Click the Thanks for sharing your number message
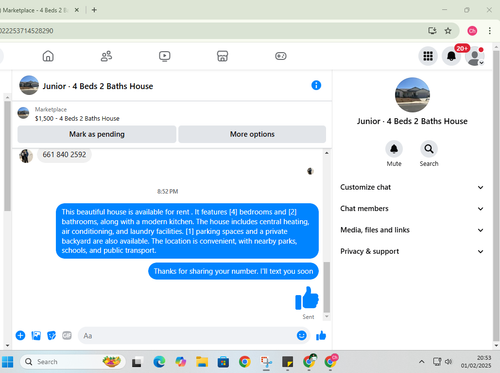This screenshot has width=500, height=373. (x=233, y=271)
